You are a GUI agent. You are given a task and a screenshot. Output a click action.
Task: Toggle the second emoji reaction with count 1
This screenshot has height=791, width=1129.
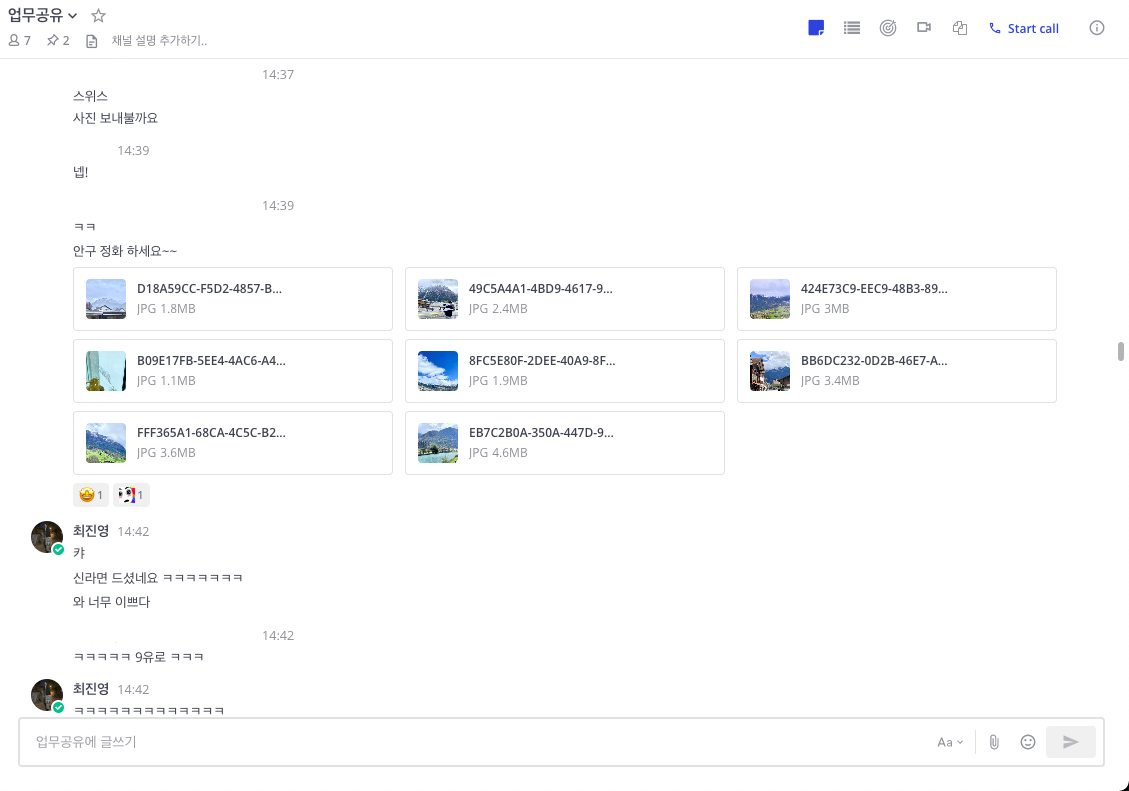pos(131,494)
